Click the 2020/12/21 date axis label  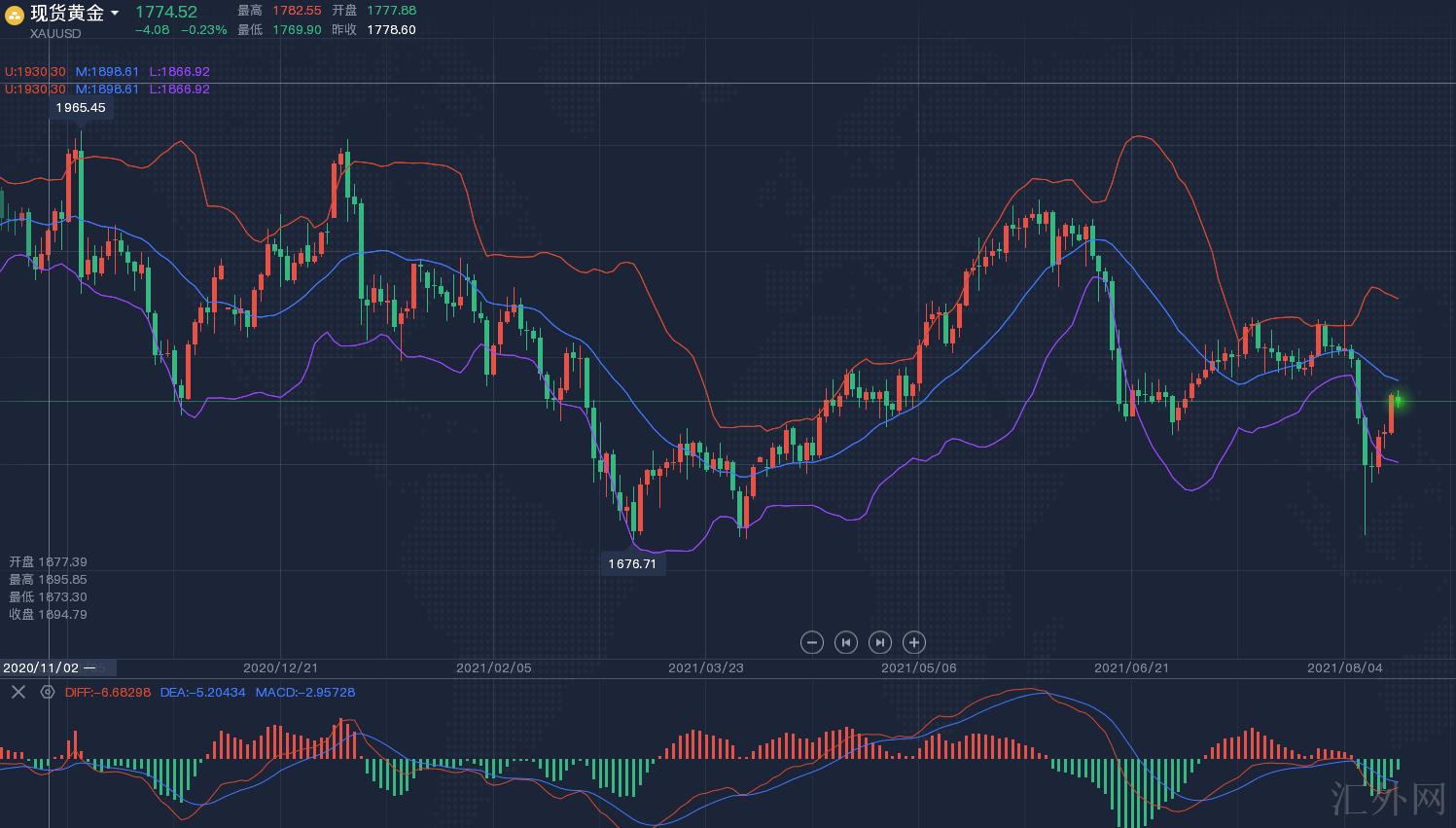coord(280,667)
